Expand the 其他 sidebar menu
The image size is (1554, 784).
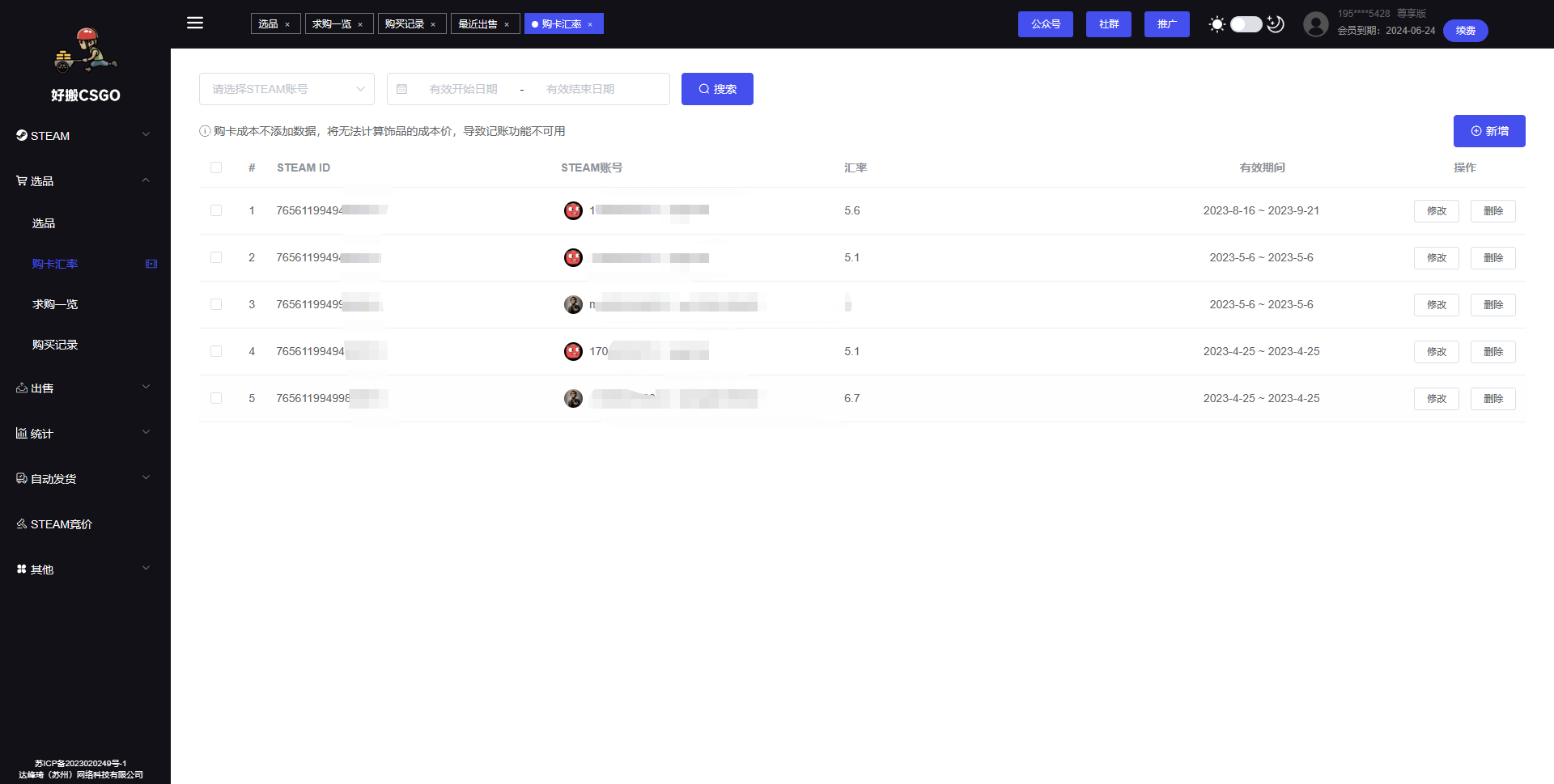point(85,570)
